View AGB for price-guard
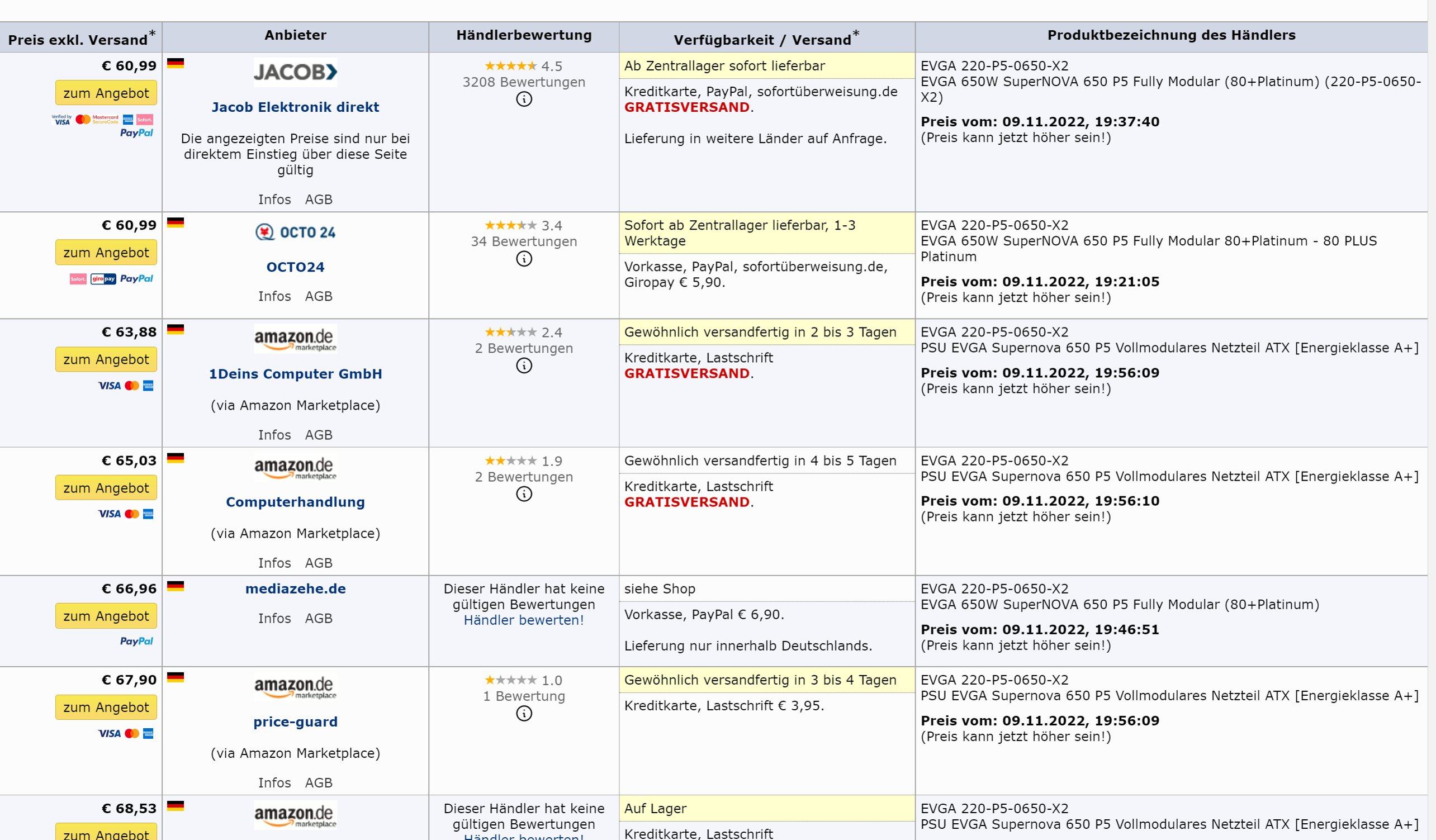The width and height of the screenshot is (1436, 840). click(319, 783)
